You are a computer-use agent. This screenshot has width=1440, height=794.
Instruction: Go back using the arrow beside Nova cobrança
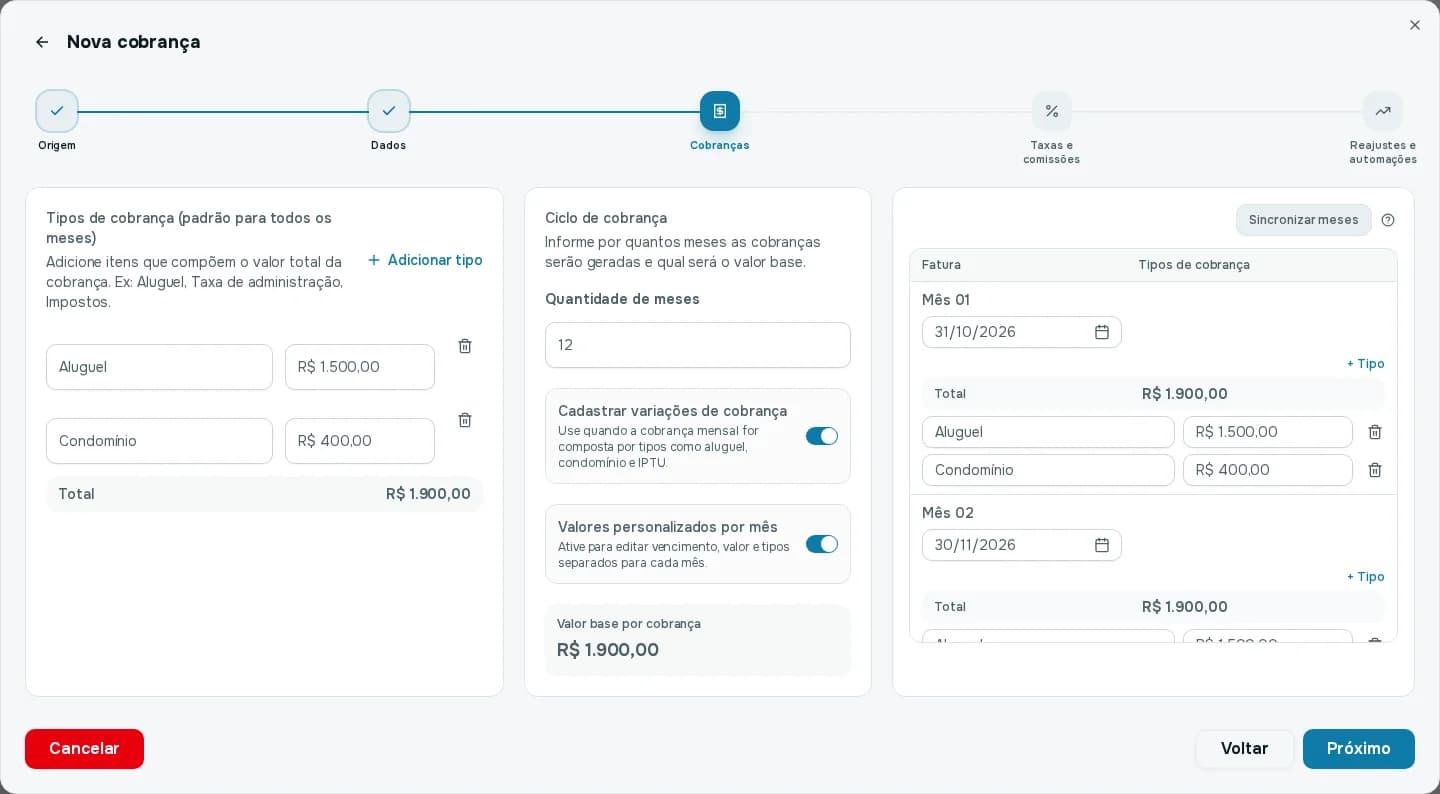(42, 42)
